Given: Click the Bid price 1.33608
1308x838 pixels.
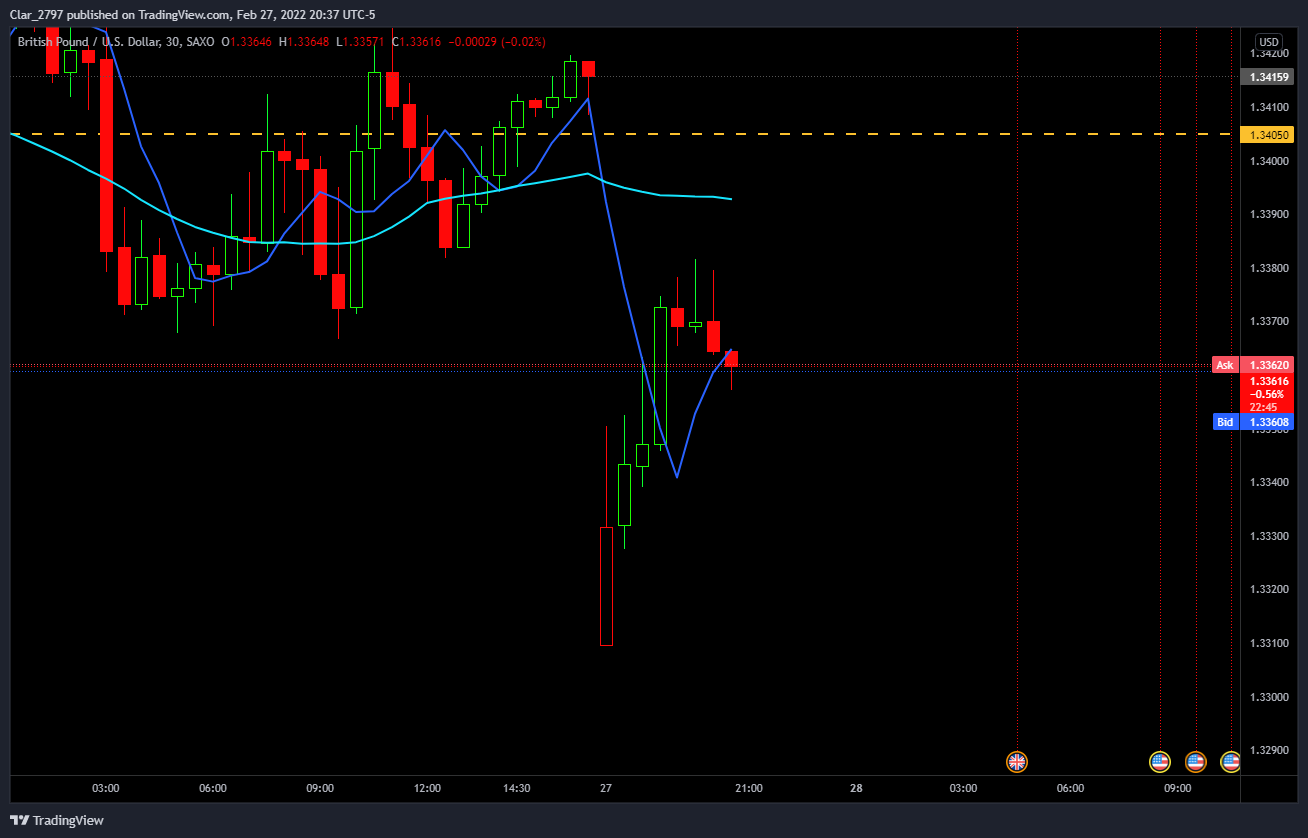Looking at the screenshot, I should pos(1269,422).
